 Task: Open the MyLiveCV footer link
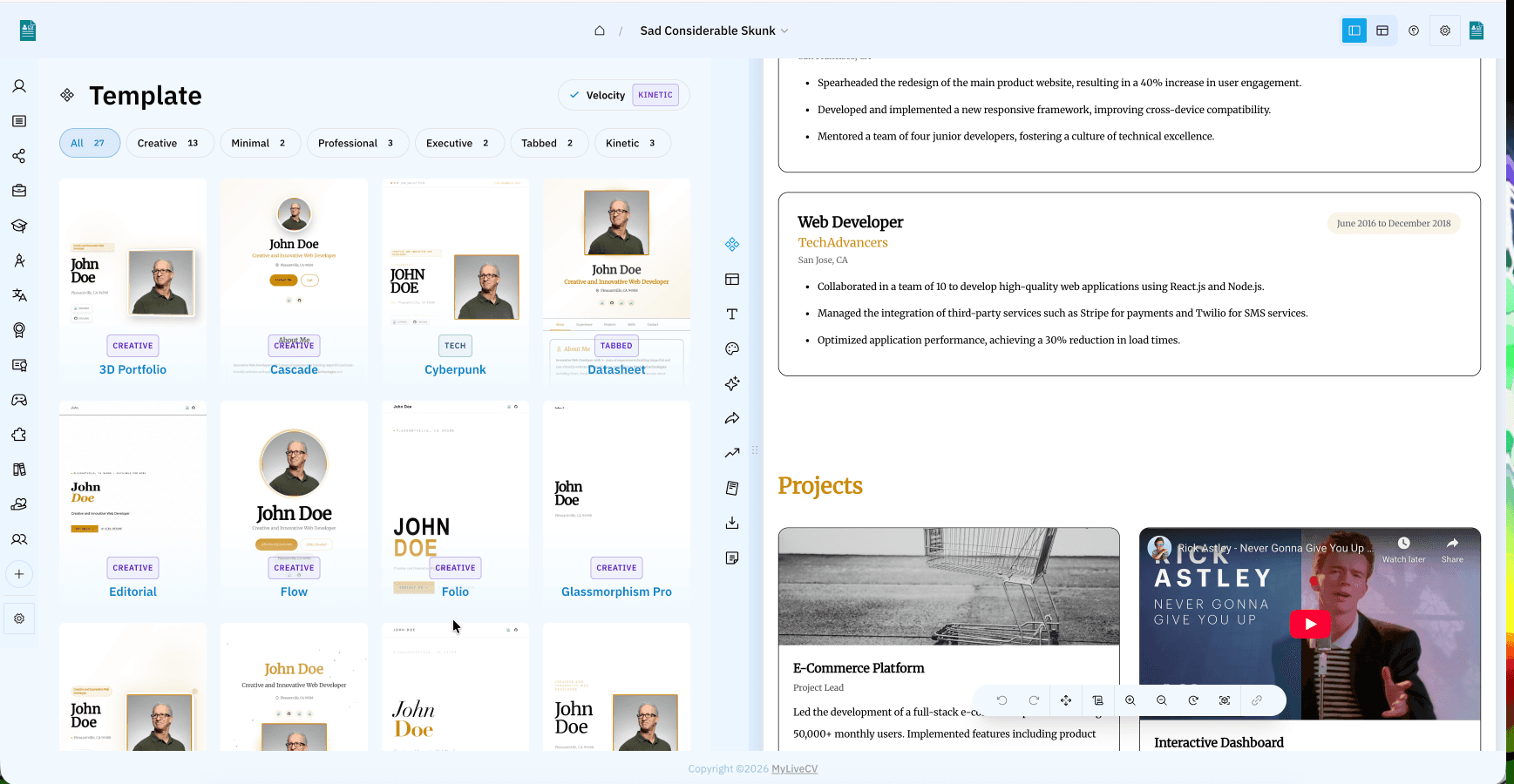pyautogui.click(x=794, y=768)
